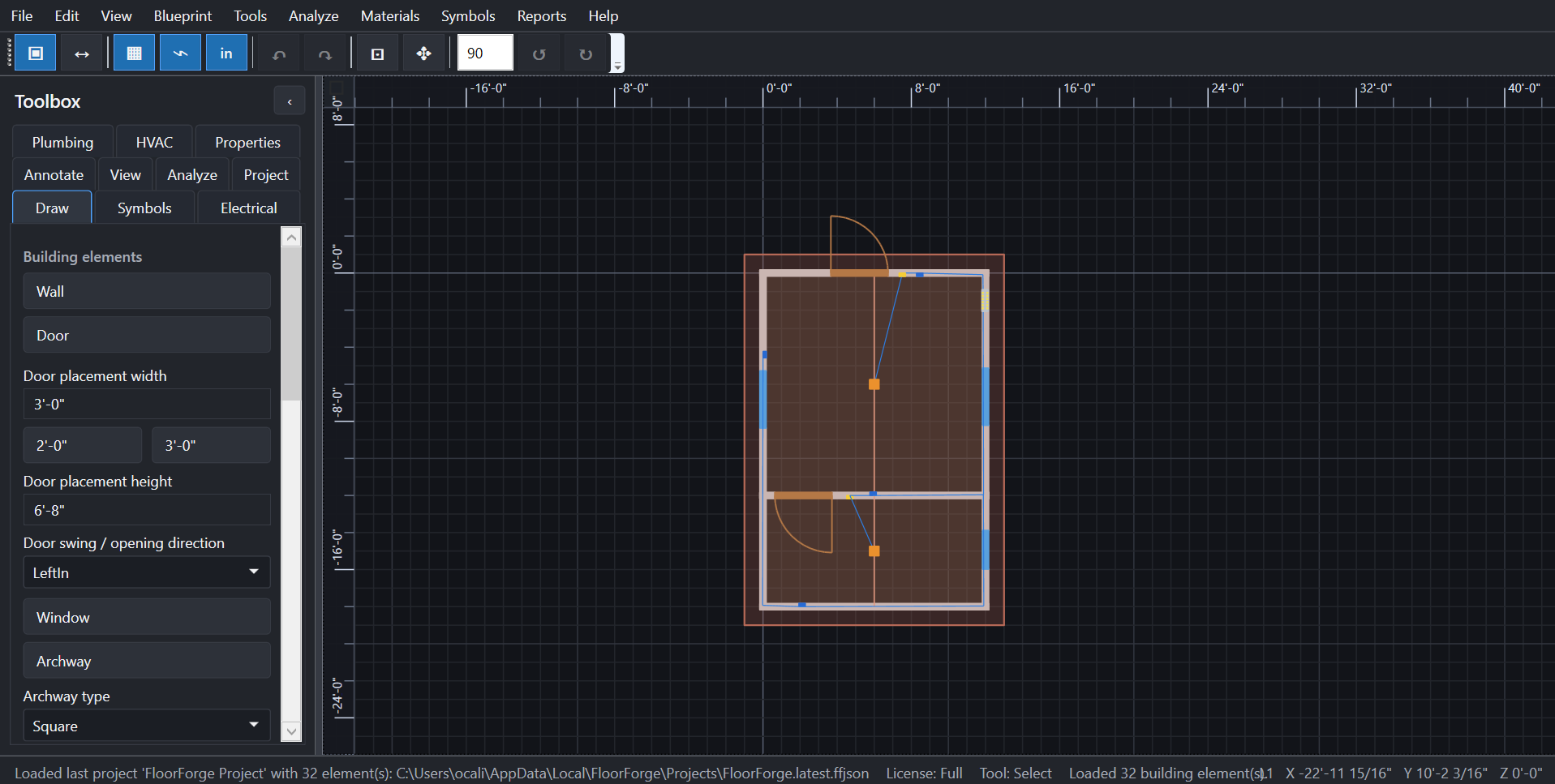Toggle the snap button in toolbar
1555x784 pixels.
pyautogui.click(x=180, y=54)
